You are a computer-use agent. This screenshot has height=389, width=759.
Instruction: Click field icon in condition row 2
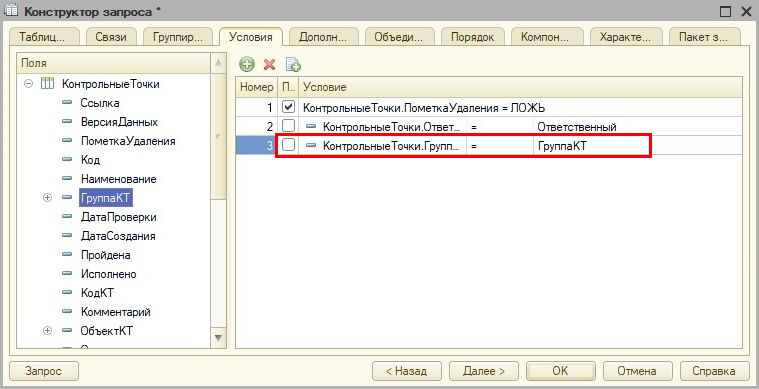tap(311, 126)
